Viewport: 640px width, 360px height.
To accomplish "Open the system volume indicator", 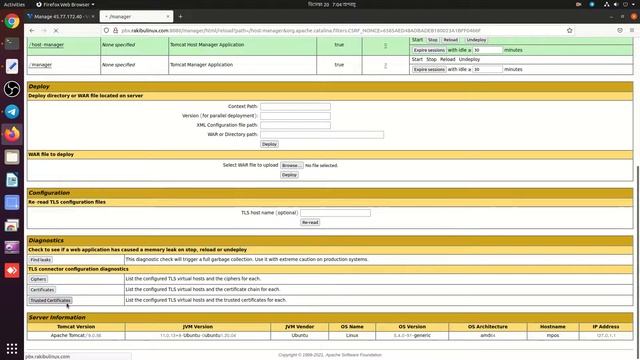I will (x=616, y=4).
